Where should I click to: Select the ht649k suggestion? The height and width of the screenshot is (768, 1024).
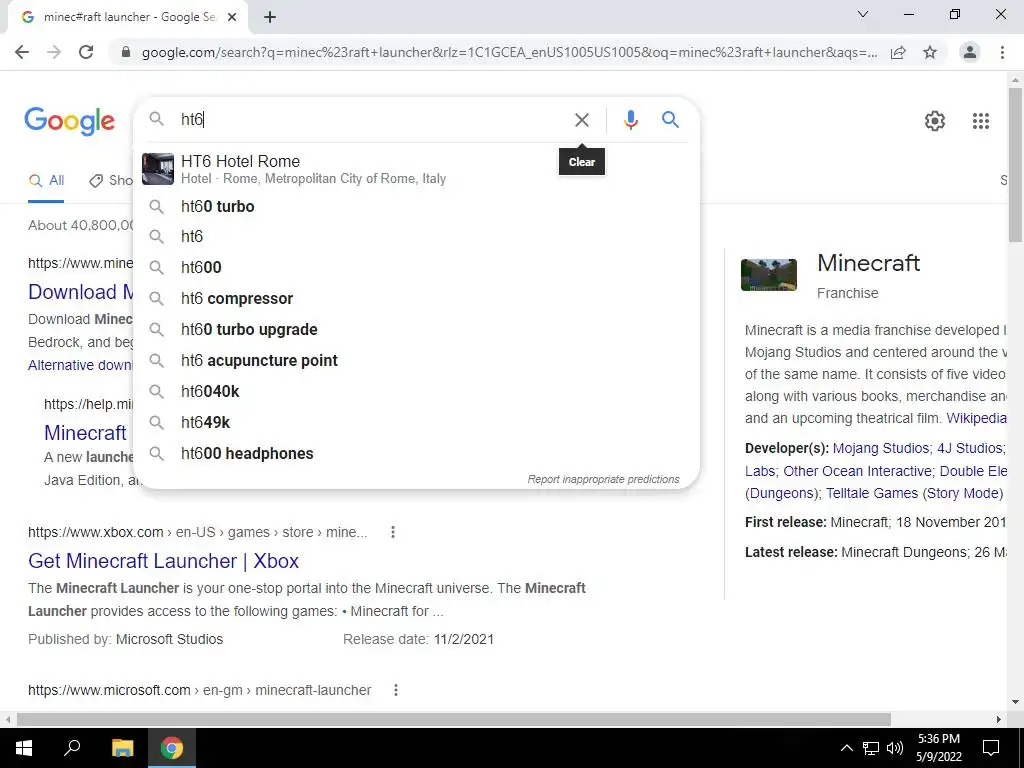[416, 423]
